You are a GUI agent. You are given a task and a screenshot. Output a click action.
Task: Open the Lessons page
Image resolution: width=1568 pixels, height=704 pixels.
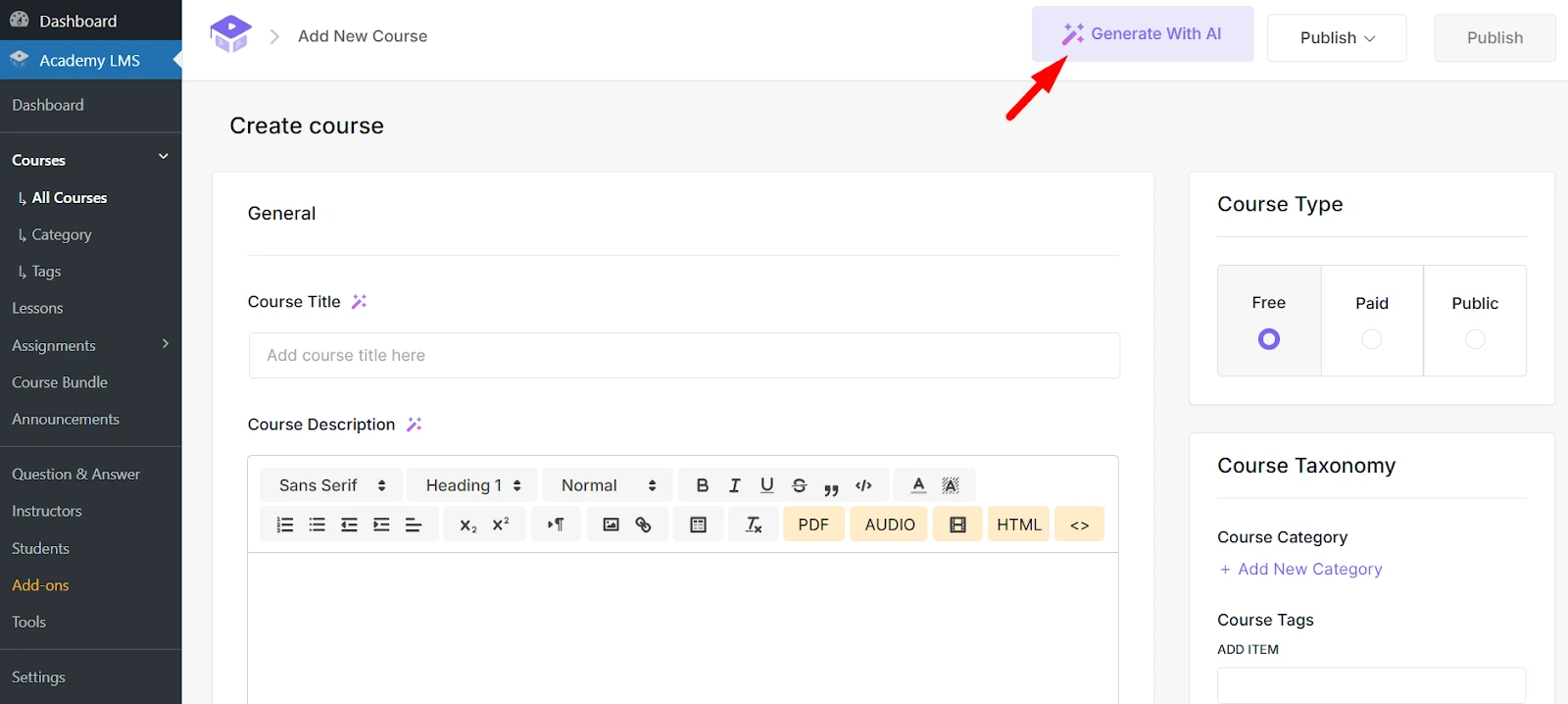pyautogui.click(x=37, y=308)
